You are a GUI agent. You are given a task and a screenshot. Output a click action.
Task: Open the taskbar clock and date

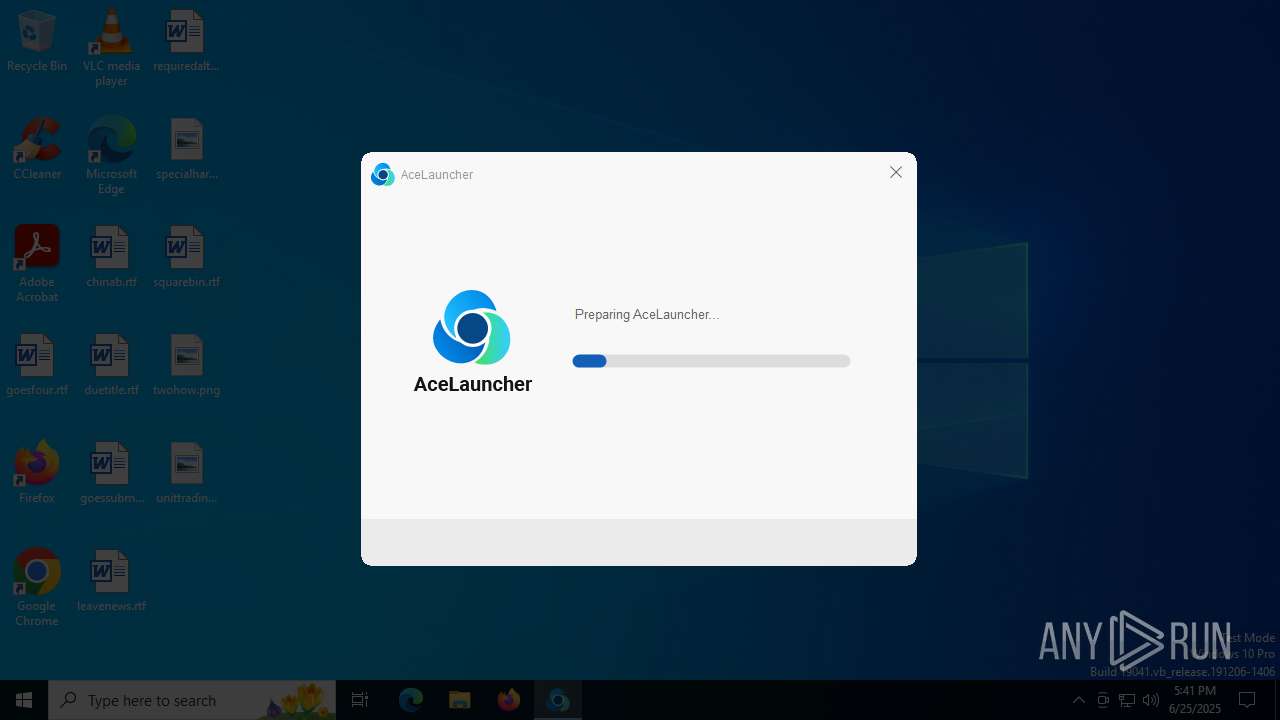(x=1195, y=700)
